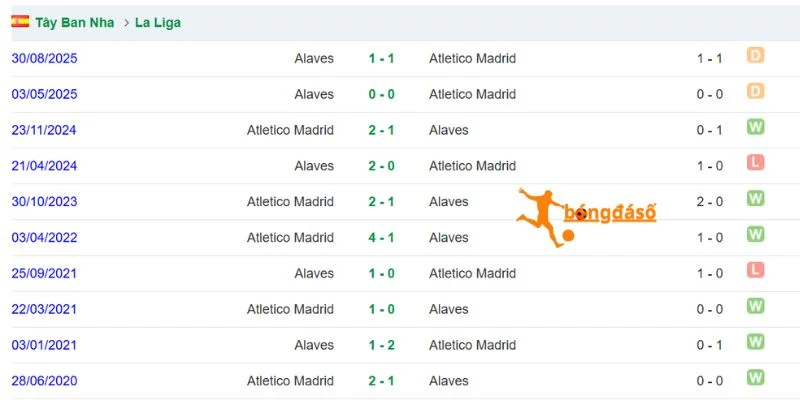
Task: Open the La Liga breadcrumb link
Action: pos(158,23)
